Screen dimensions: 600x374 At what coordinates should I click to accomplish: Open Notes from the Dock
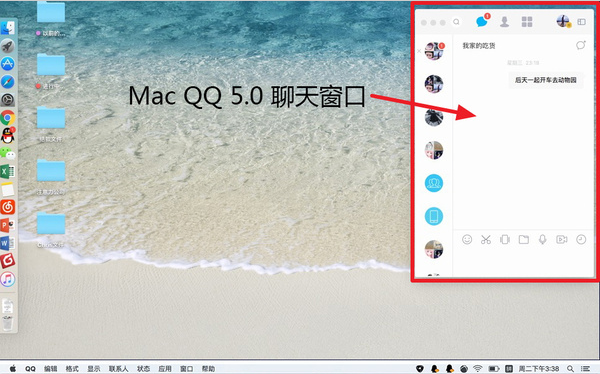pos(7,189)
